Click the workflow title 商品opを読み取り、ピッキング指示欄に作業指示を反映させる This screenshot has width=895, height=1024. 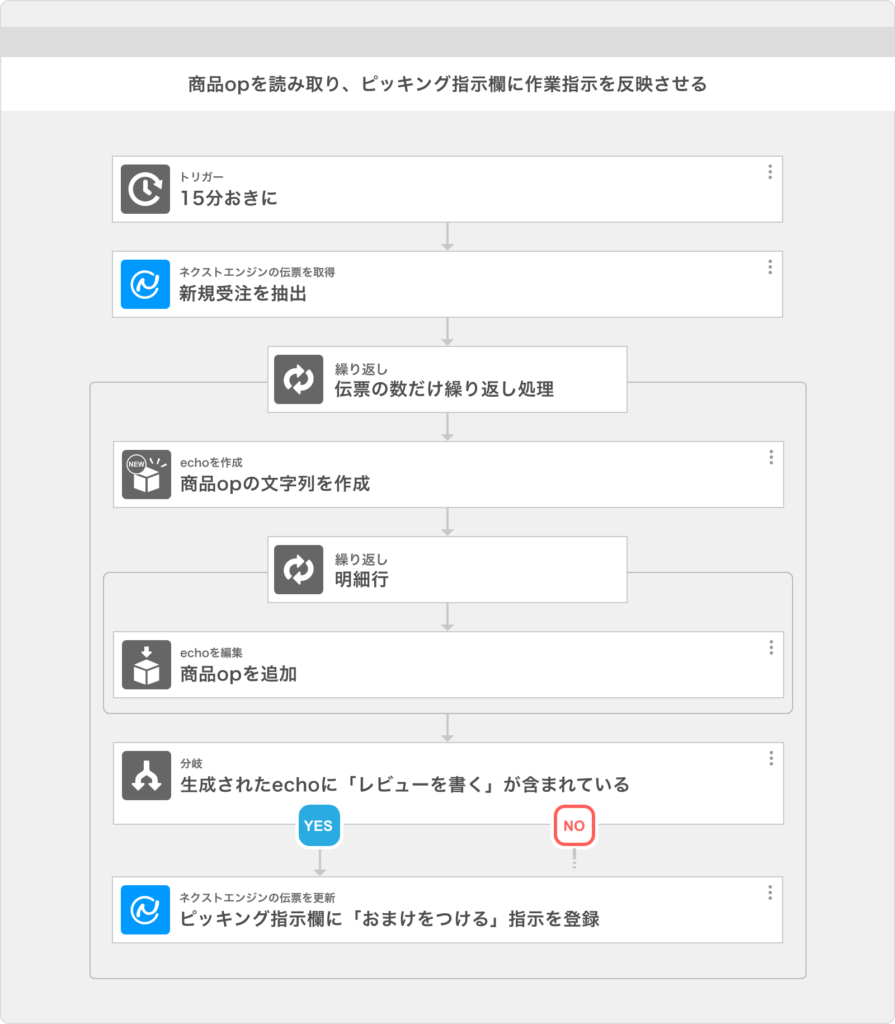448,84
